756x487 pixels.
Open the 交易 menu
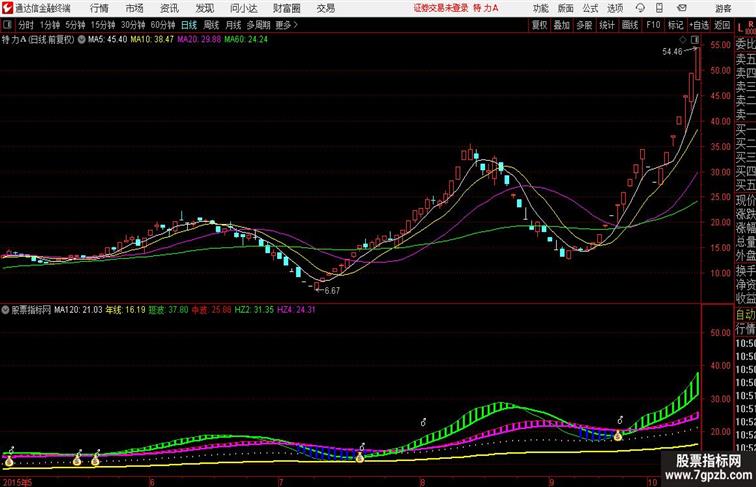pyautogui.click(x=326, y=8)
